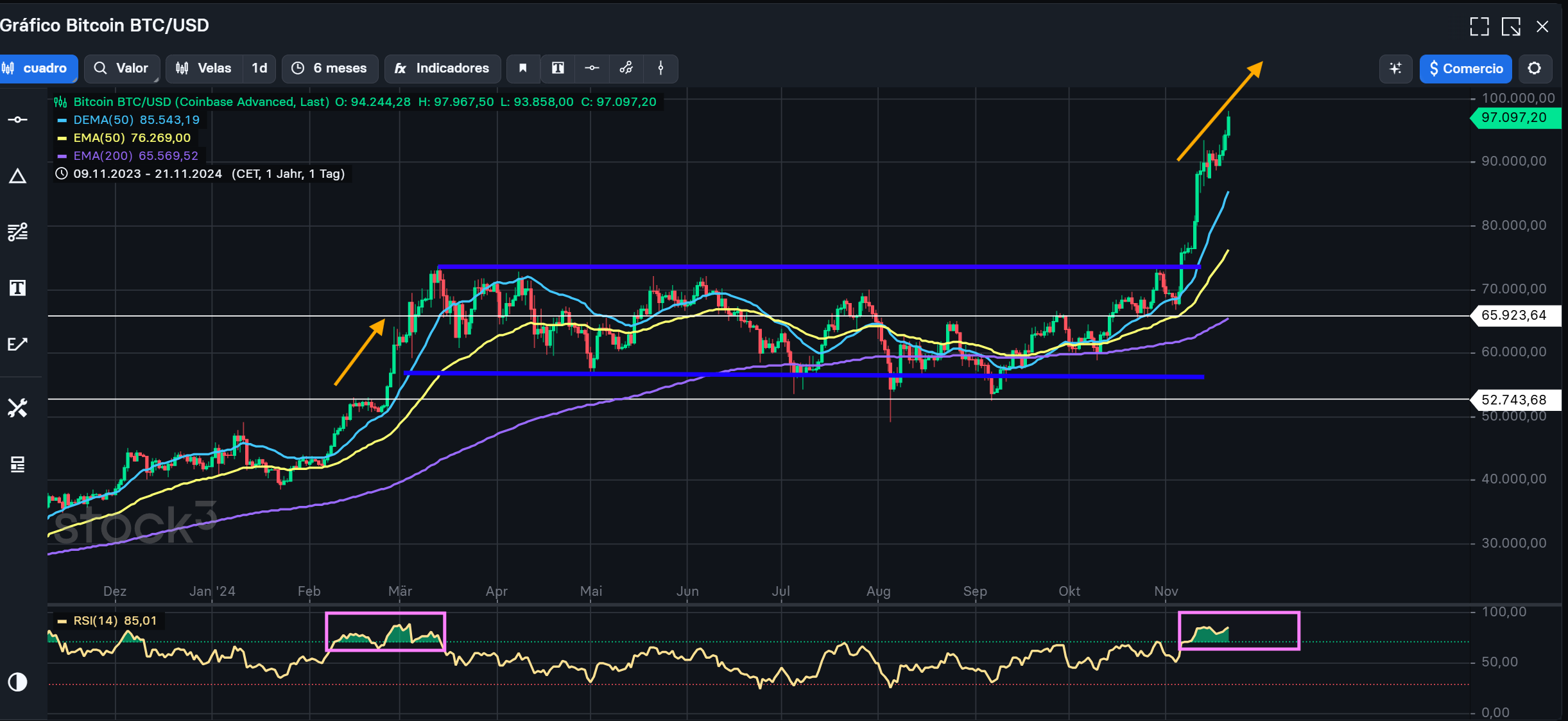
Task: Select the cuadro tab
Action: pyautogui.click(x=37, y=69)
